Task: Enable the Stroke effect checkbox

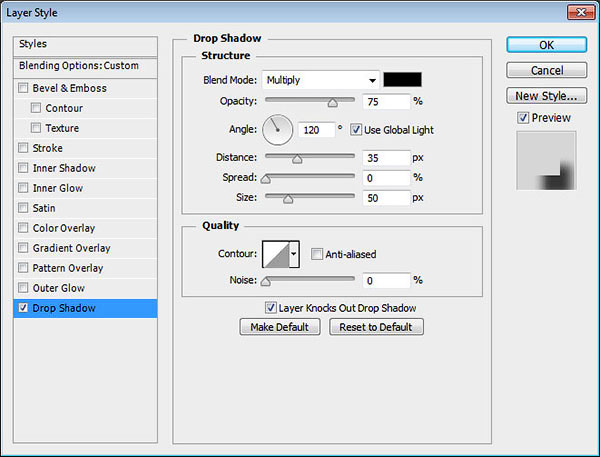Action: click(23, 148)
